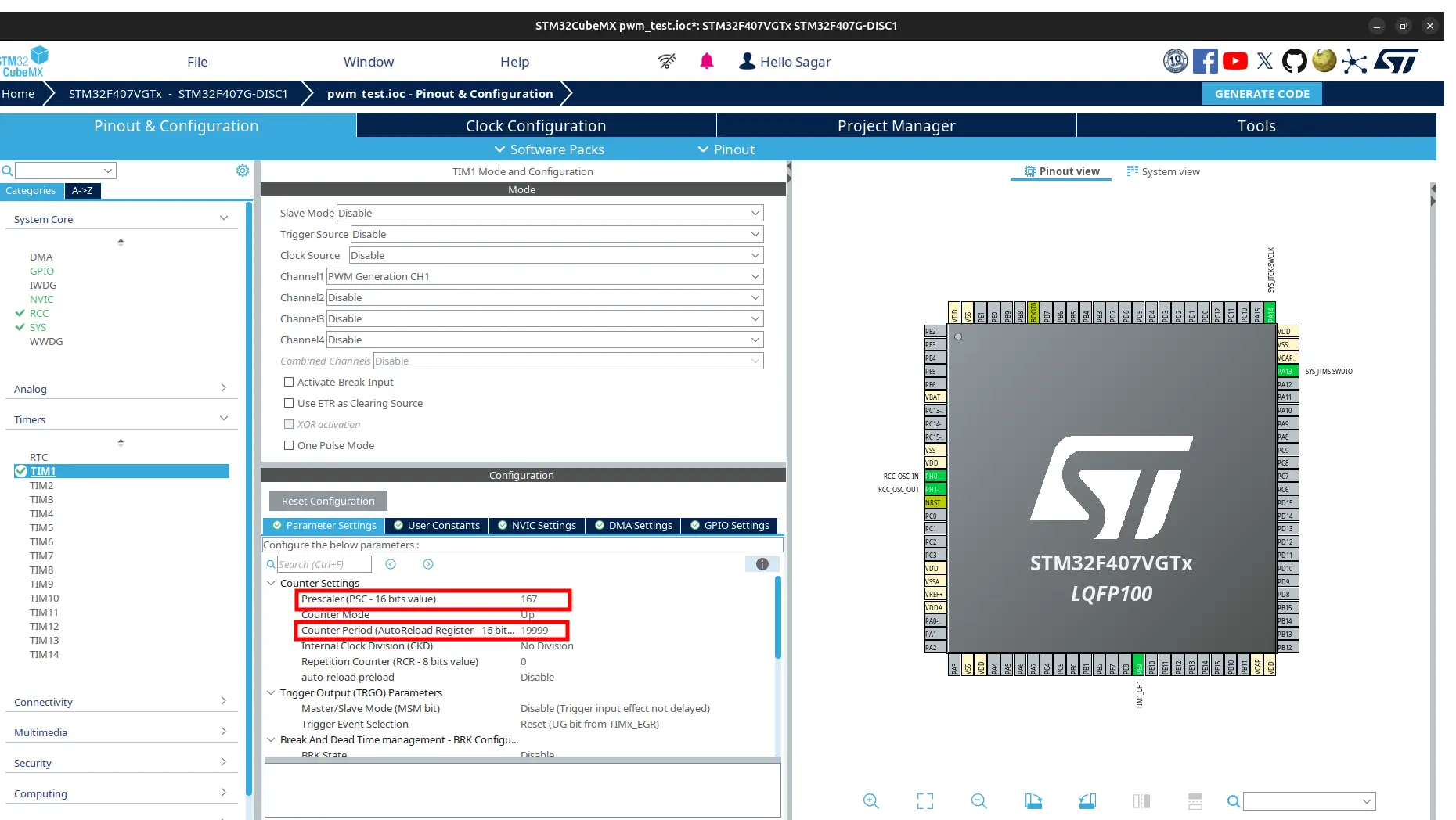Toggle the split pinout layout icon

click(x=1195, y=801)
